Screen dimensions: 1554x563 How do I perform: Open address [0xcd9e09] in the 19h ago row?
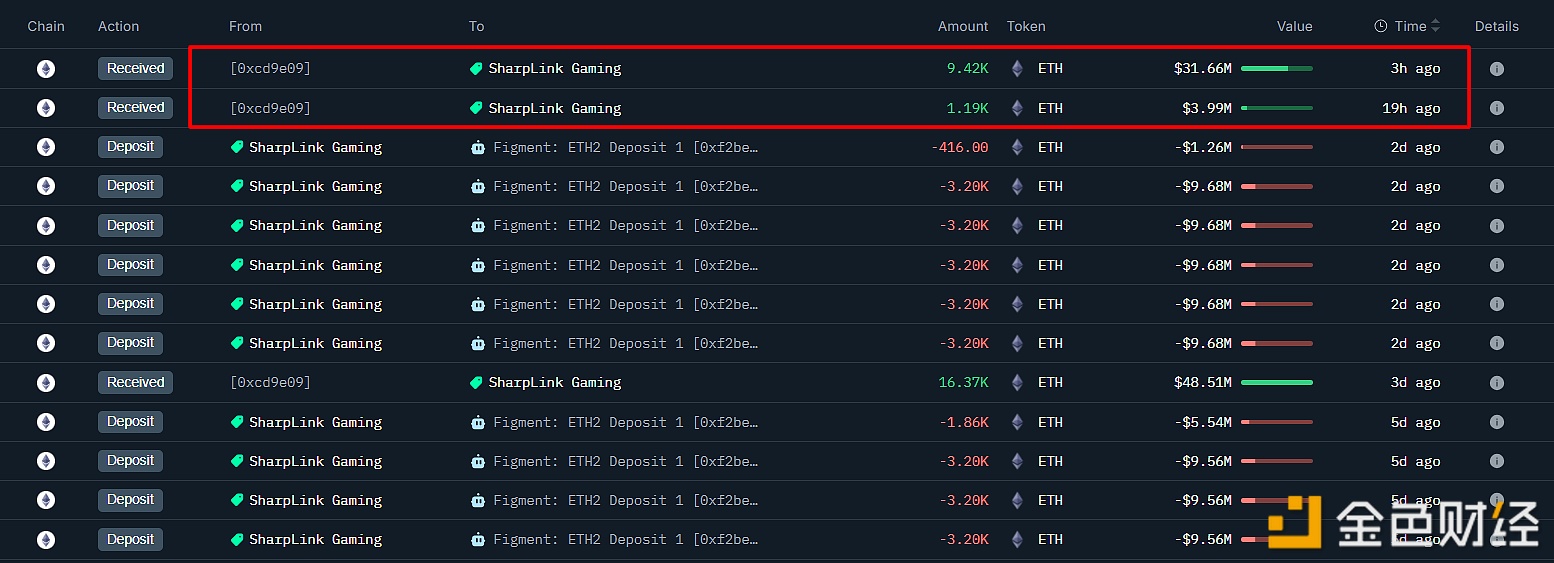click(270, 108)
